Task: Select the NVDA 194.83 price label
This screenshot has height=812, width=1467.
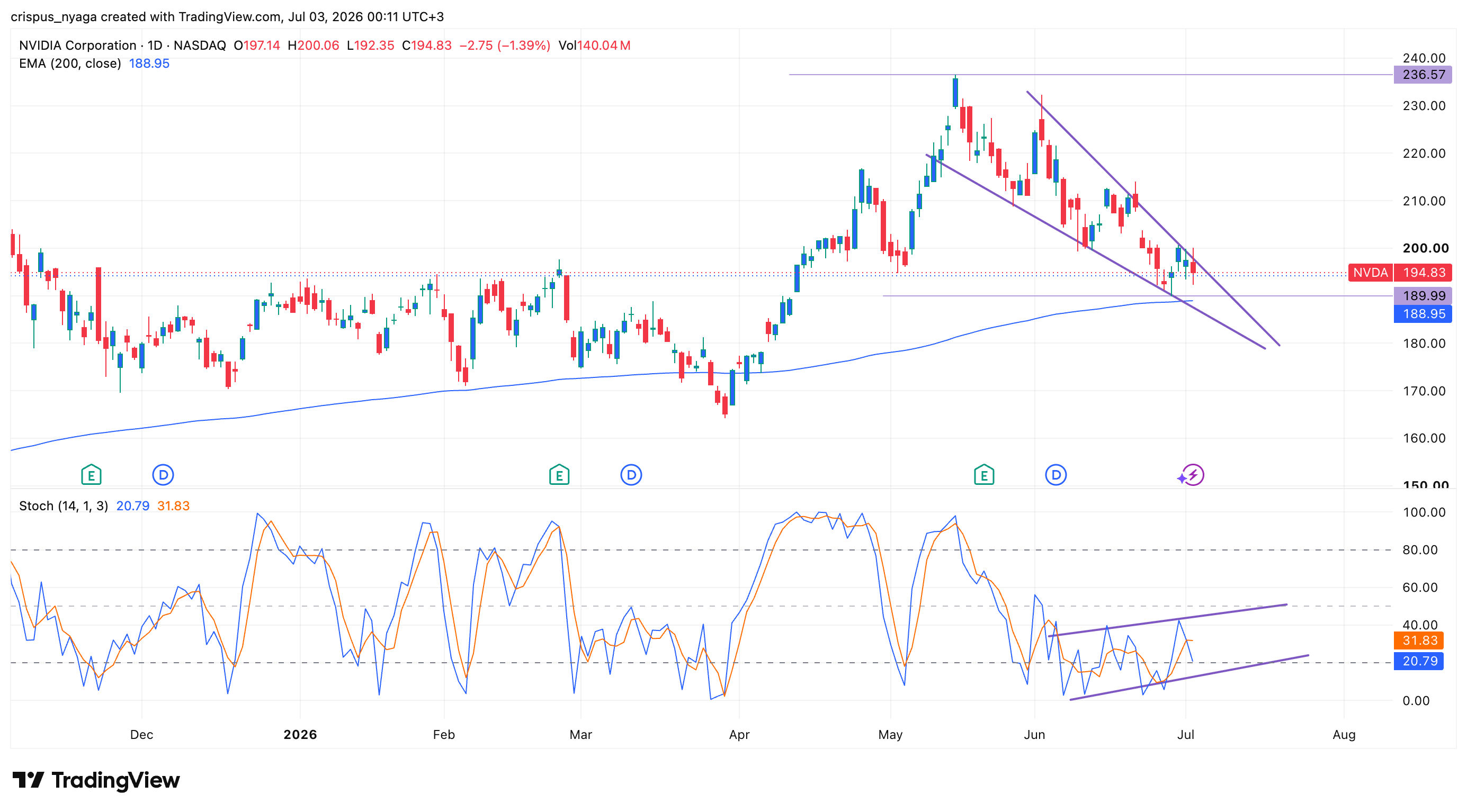Action: [x=1400, y=273]
